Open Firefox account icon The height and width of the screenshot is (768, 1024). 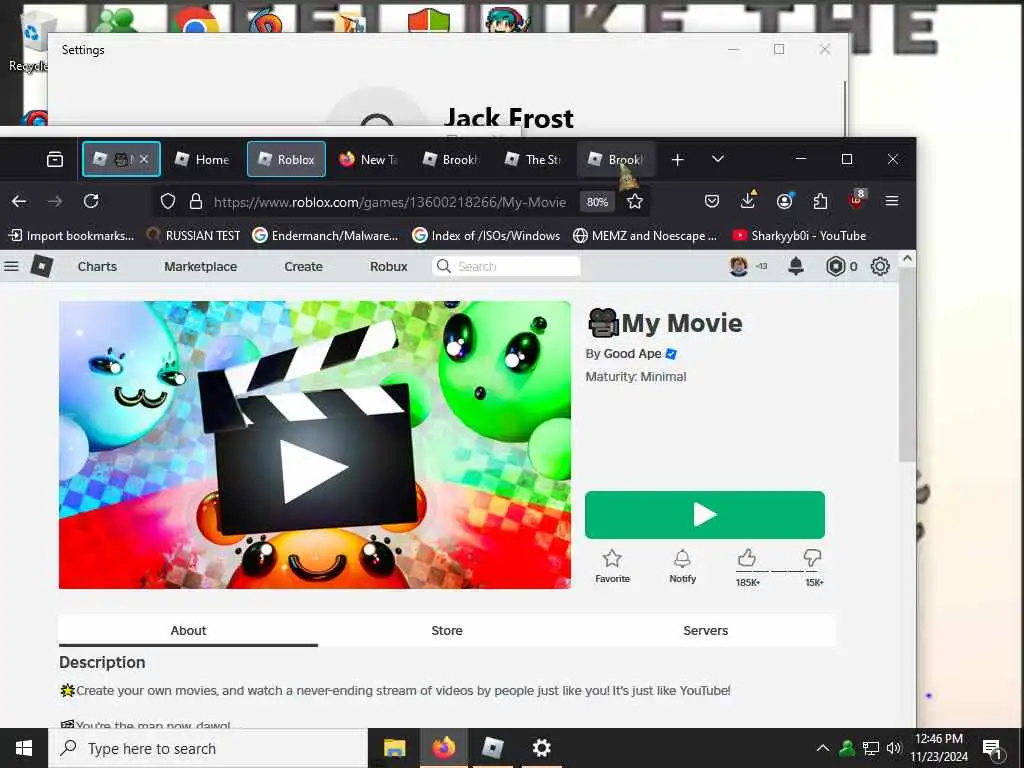[x=784, y=201]
